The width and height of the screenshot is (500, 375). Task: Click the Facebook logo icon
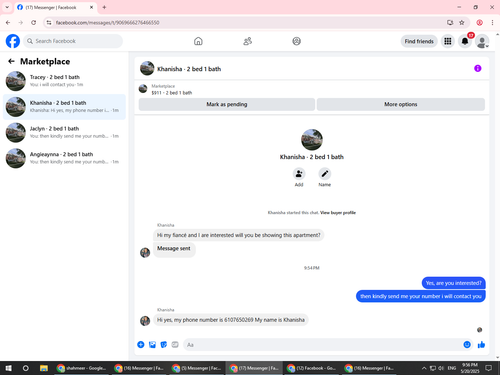tap(13, 41)
